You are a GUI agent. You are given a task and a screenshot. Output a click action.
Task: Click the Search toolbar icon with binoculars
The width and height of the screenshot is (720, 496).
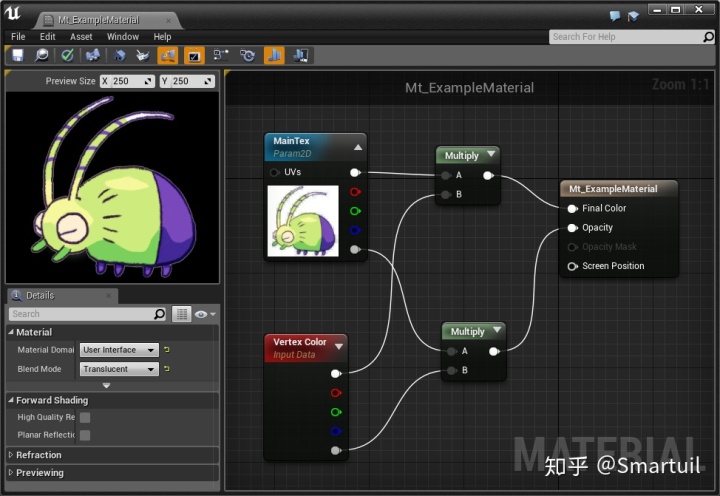click(93, 56)
